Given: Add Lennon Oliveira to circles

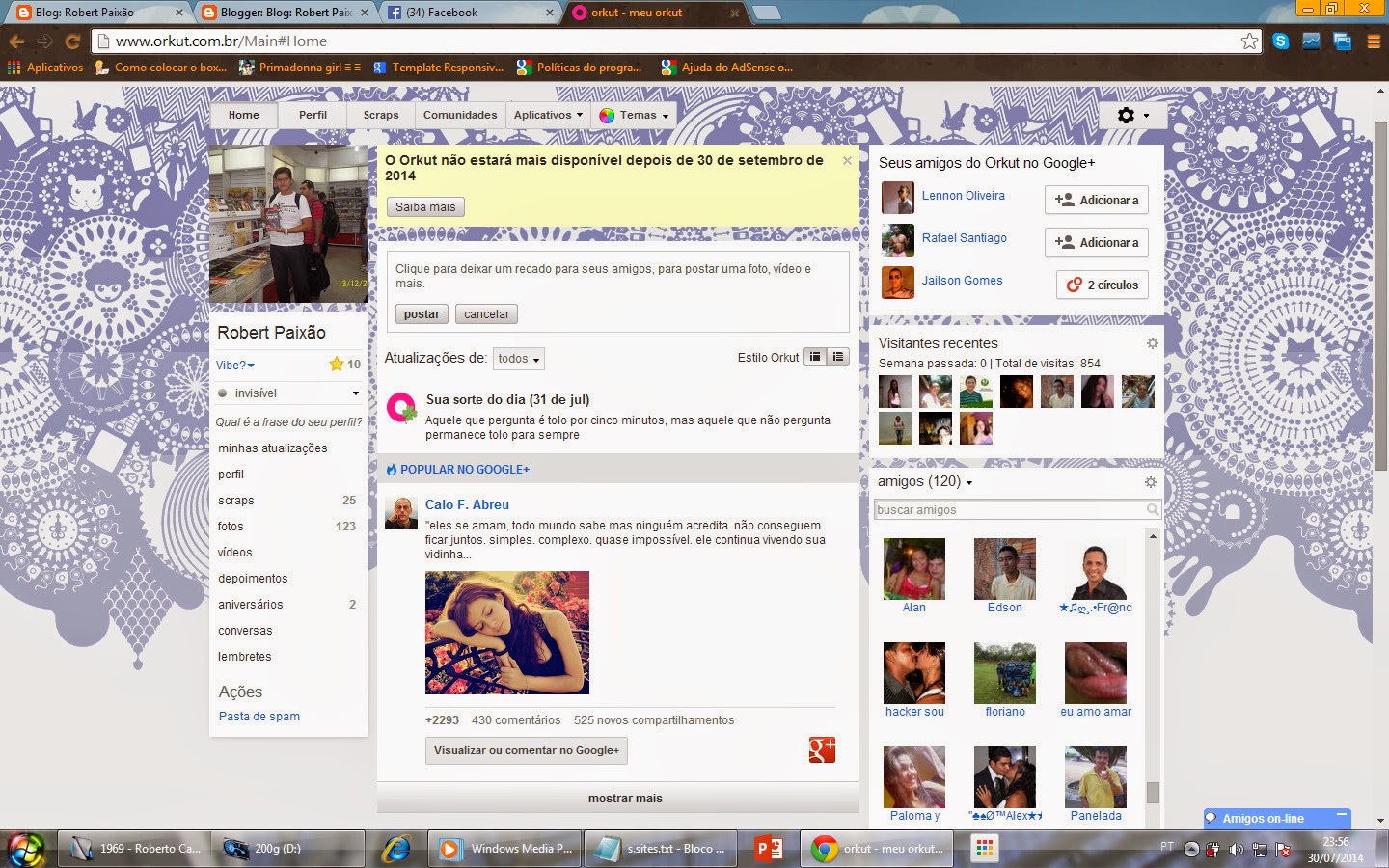Looking at the screenshot, I should pyautogui.click(x=1097, y=200).
